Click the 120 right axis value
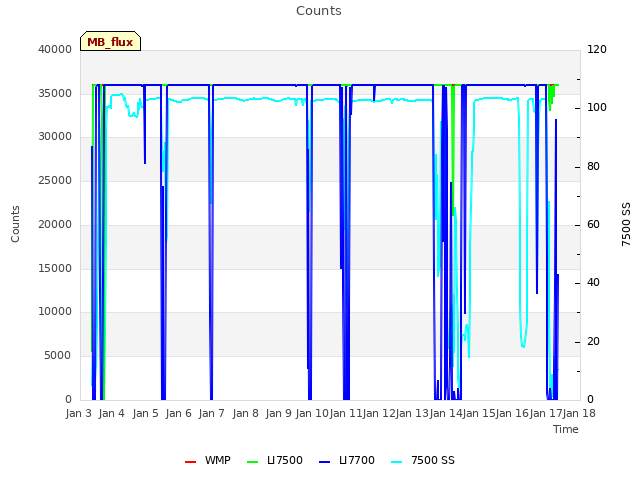Screen dimensions: 640x480 pyautogui.click(x=597, y=49)
